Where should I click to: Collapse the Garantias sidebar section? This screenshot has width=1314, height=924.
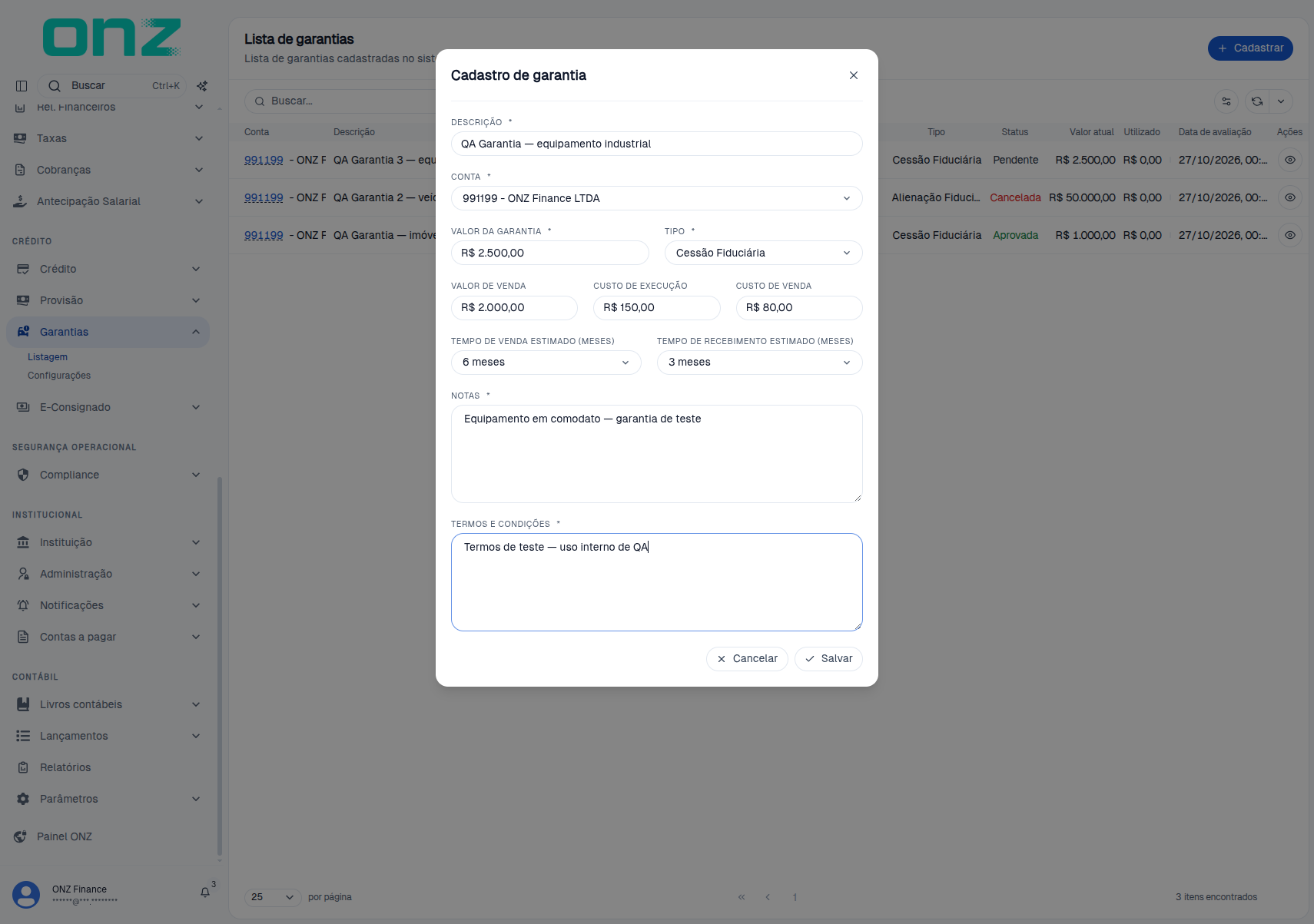click(x=108, y=332)
